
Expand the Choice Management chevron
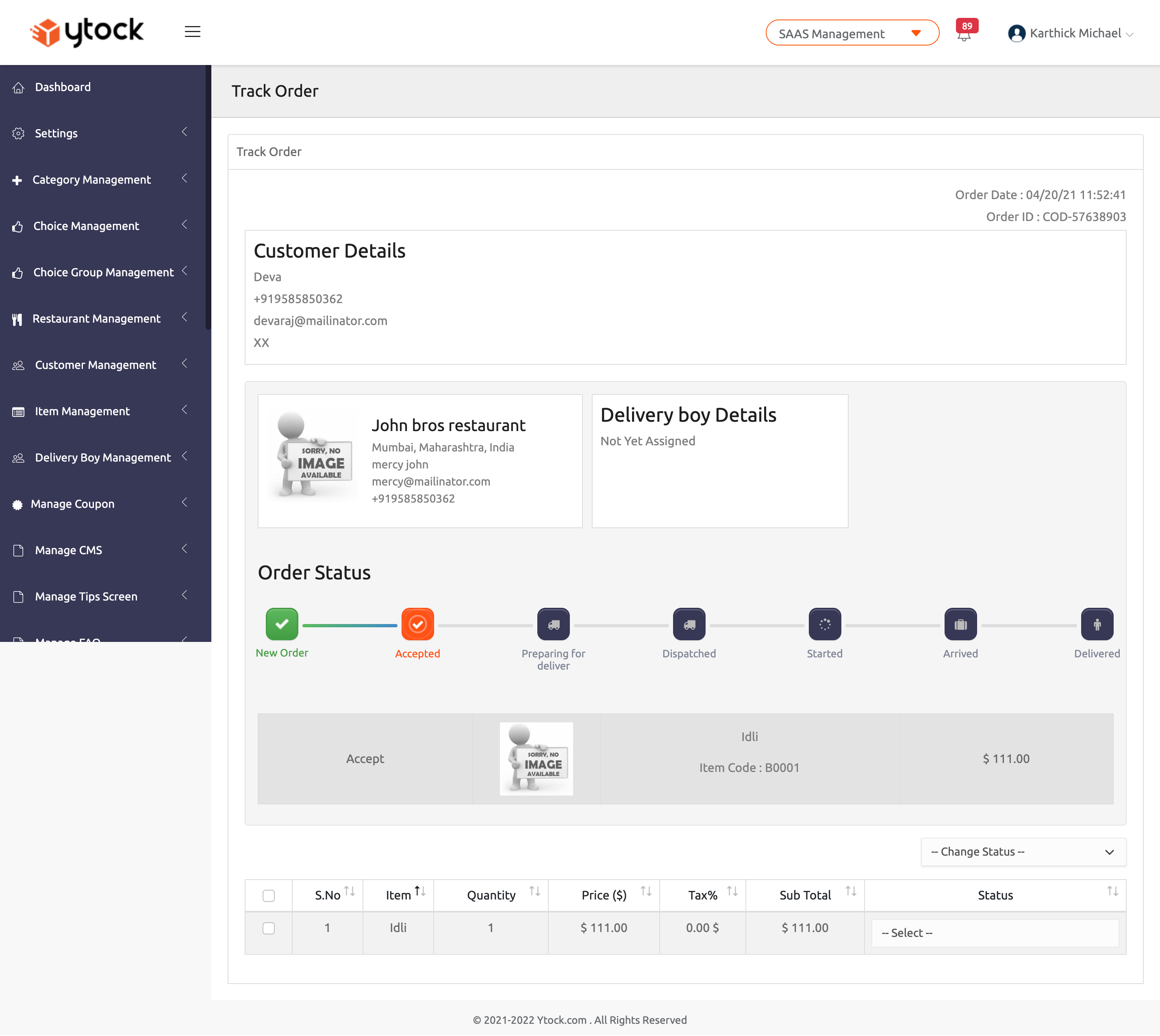pos(185,225)
